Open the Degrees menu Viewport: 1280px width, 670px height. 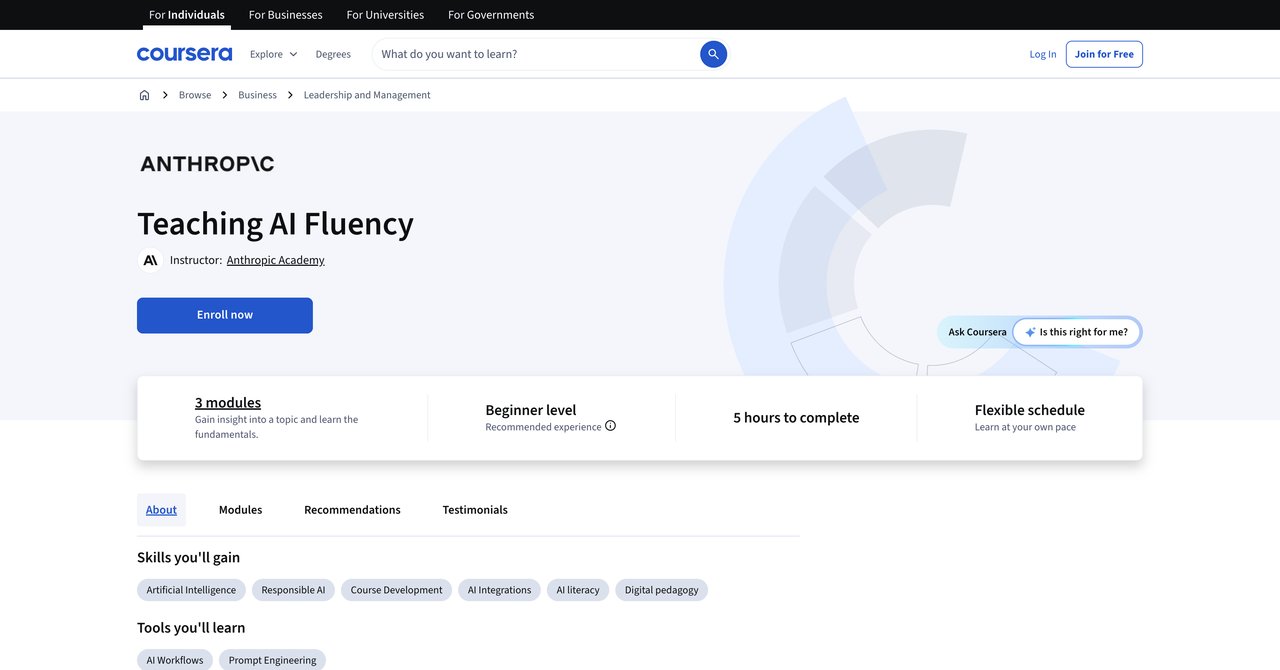333,54
